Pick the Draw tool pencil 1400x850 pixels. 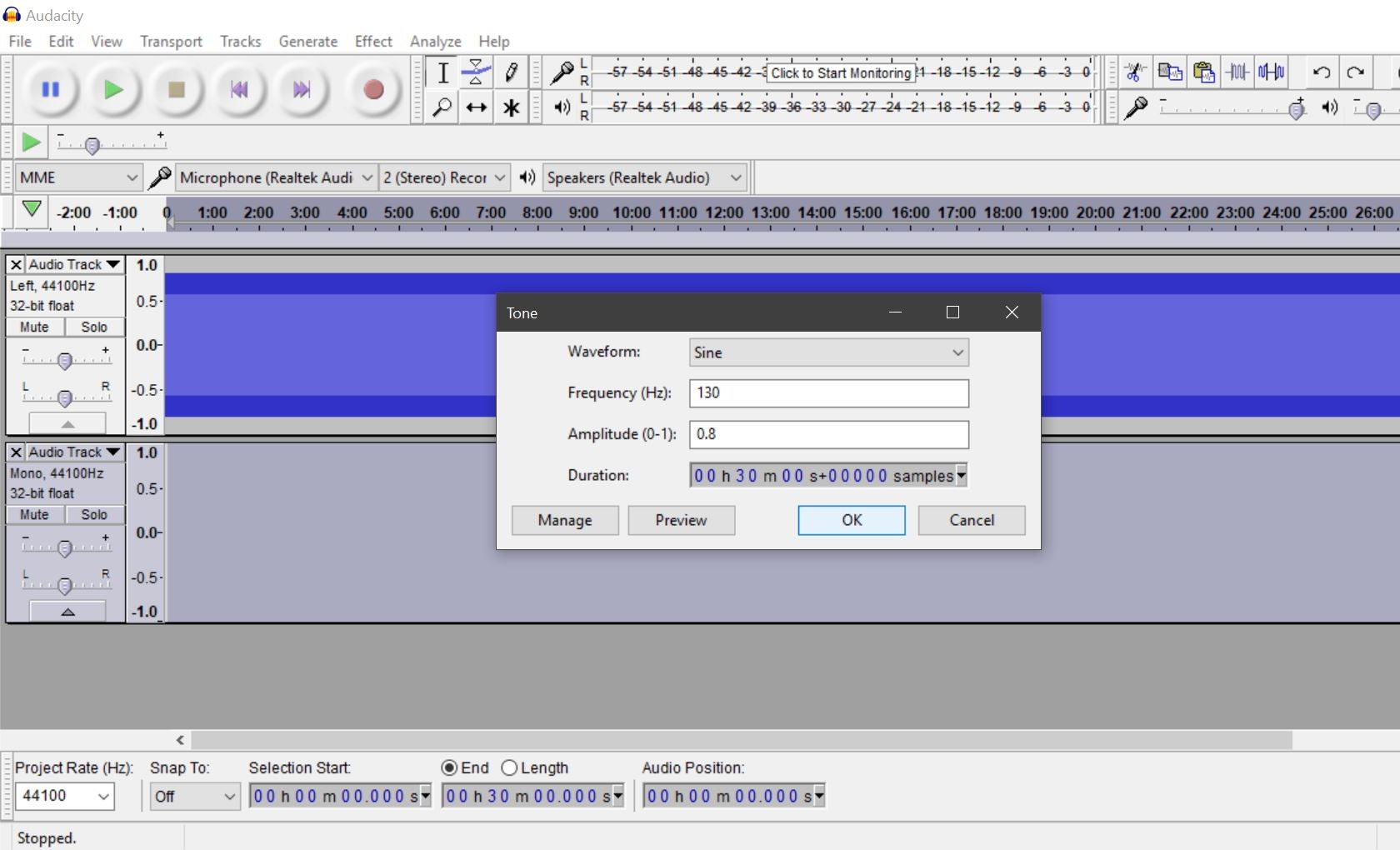511,72
